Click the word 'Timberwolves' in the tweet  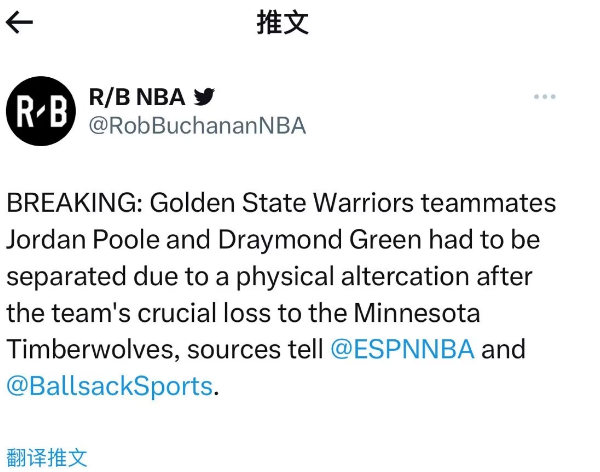90,349
